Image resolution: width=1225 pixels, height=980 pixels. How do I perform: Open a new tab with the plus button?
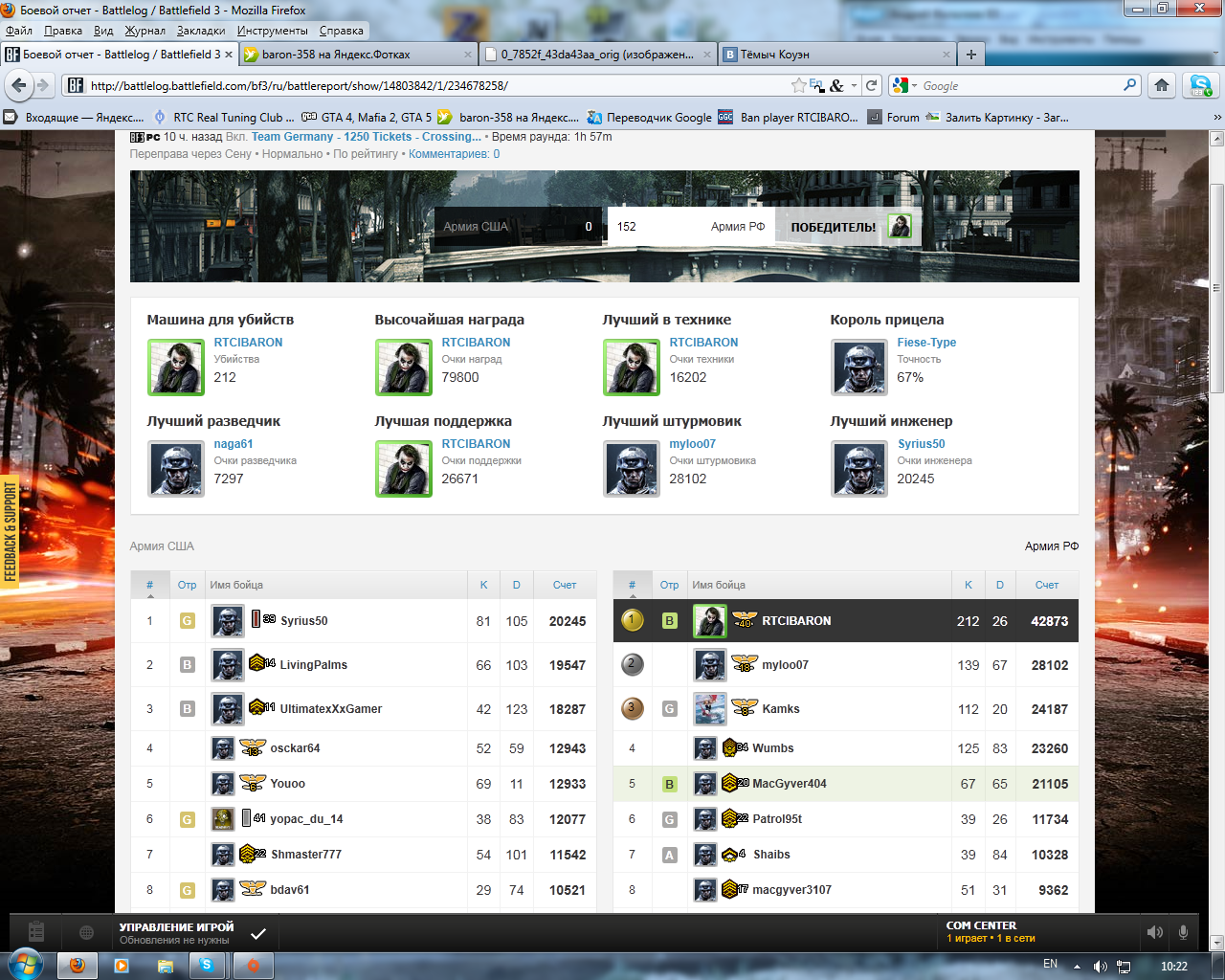[x=971, y=55]
